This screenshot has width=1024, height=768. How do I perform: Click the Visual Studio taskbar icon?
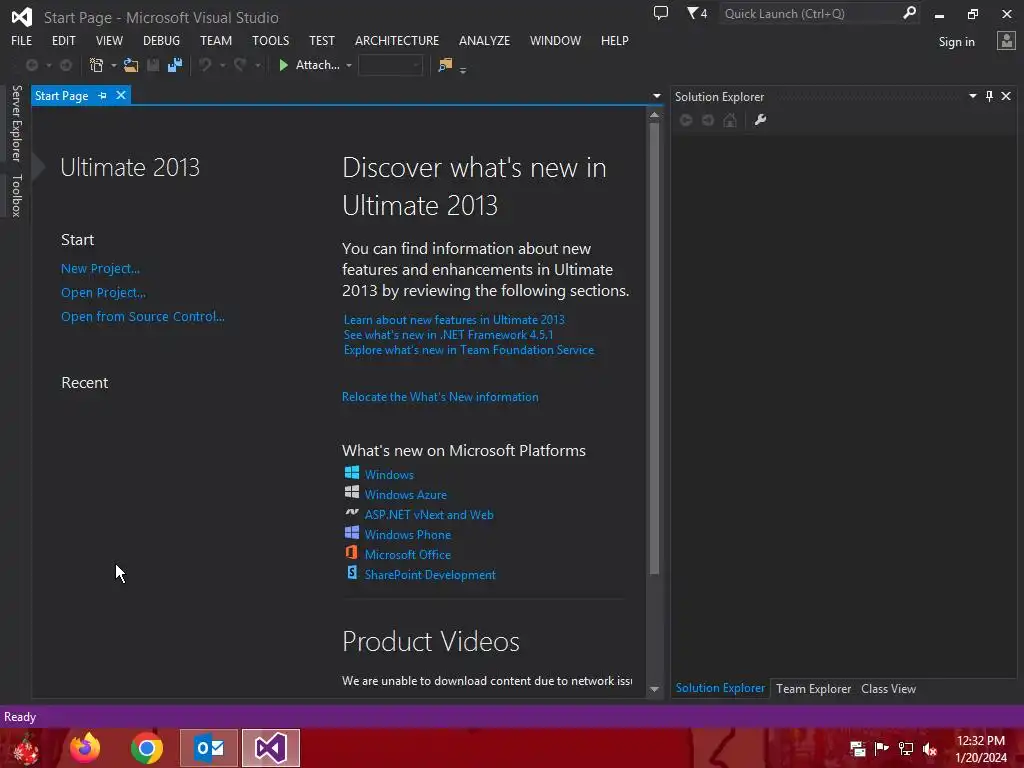(x=271, y=748)
